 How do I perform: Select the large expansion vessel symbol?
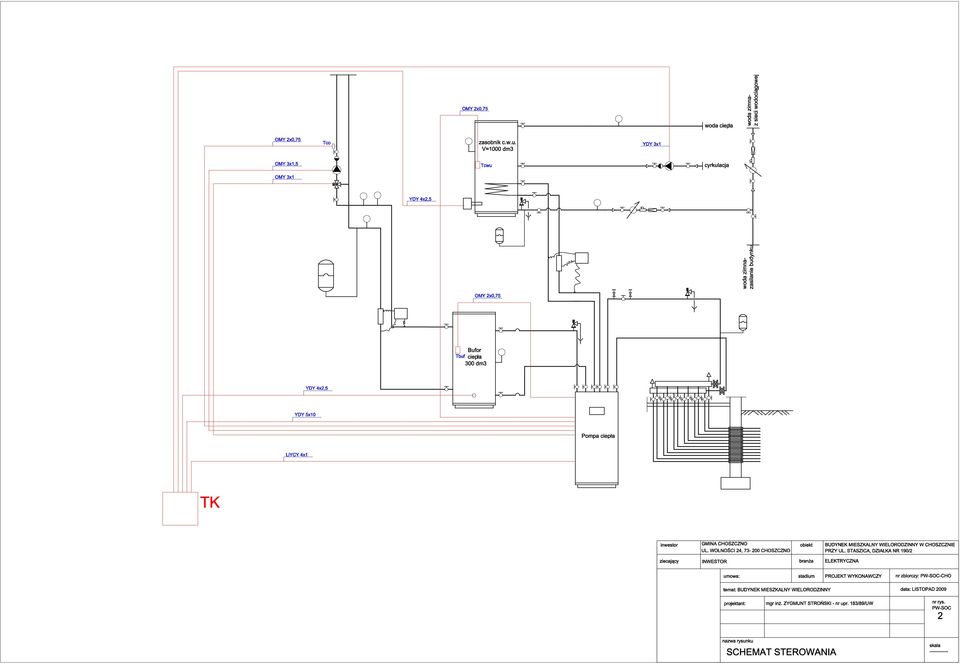pos(326,274)
